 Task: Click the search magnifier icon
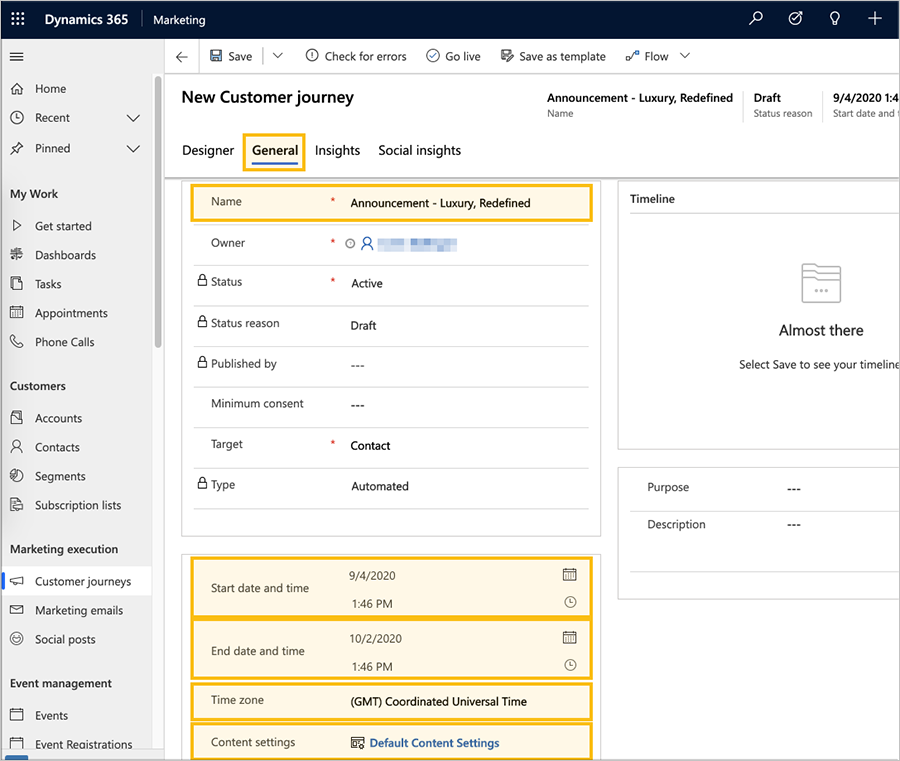pyautogui.click(x=757, y=19)
